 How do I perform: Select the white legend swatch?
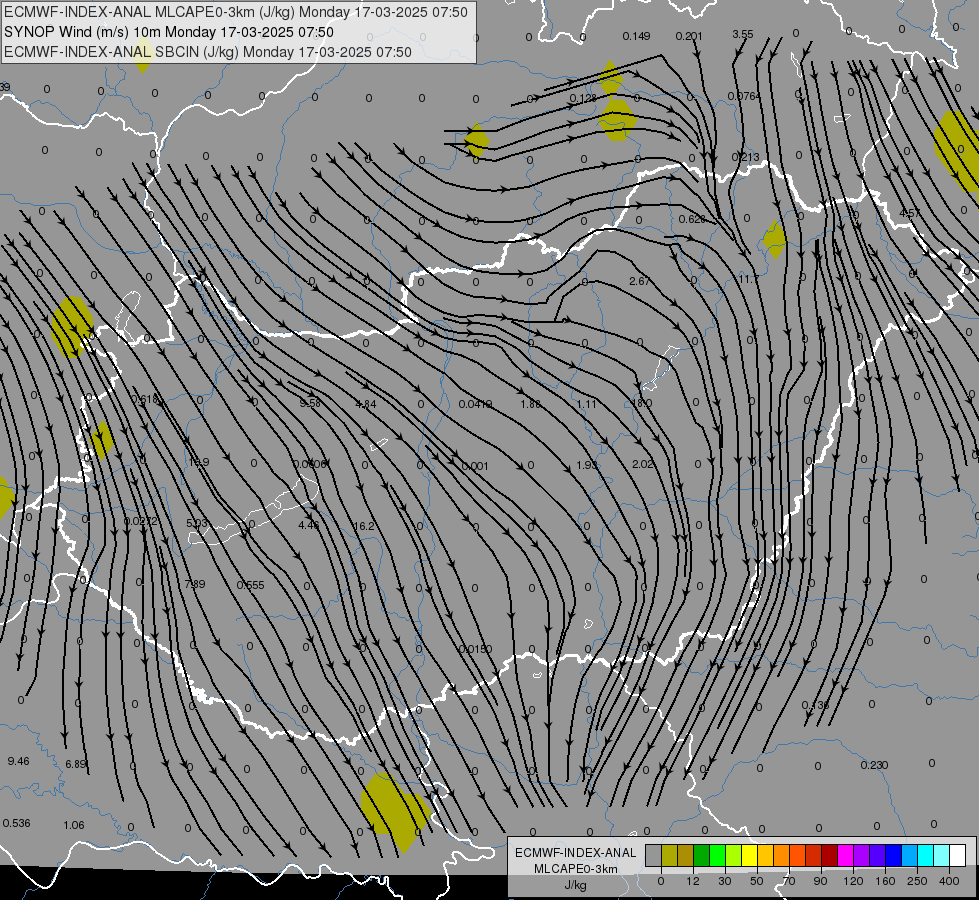coord(958,855)
